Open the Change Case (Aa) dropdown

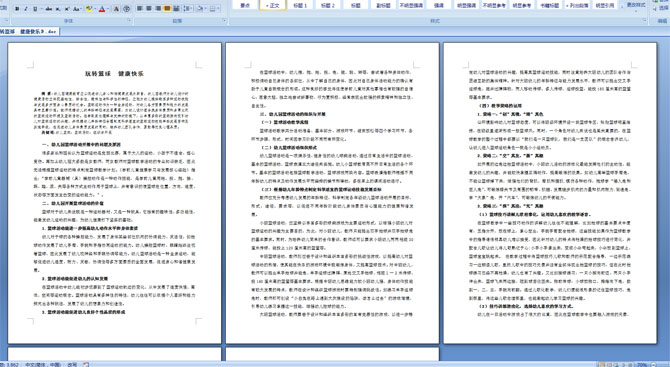pyautogui.click(x=77, y=9)
